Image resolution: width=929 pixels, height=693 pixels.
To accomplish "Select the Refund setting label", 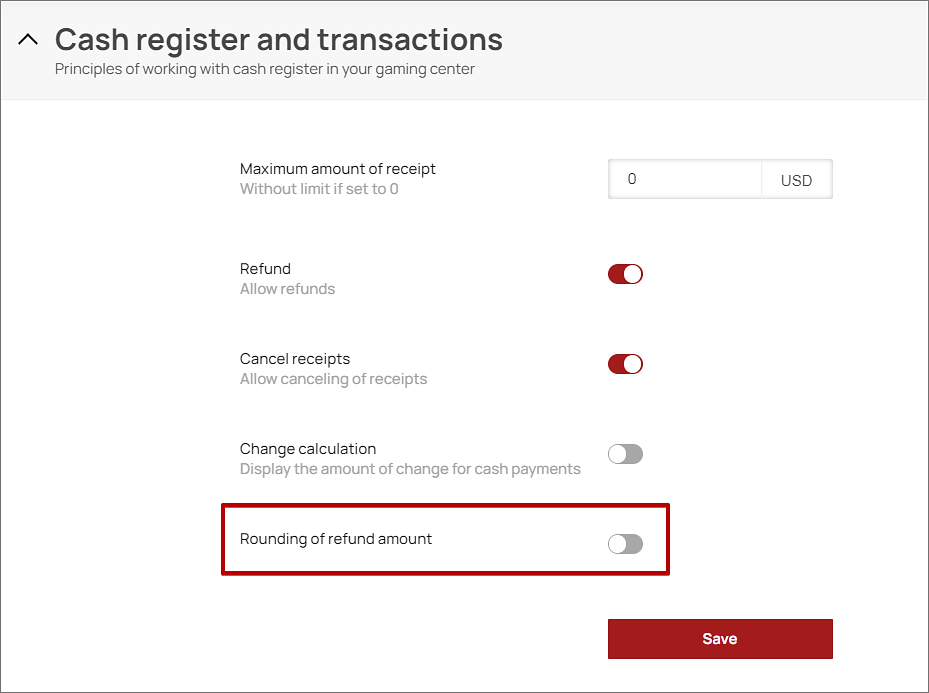I will (x=265, y=268).
